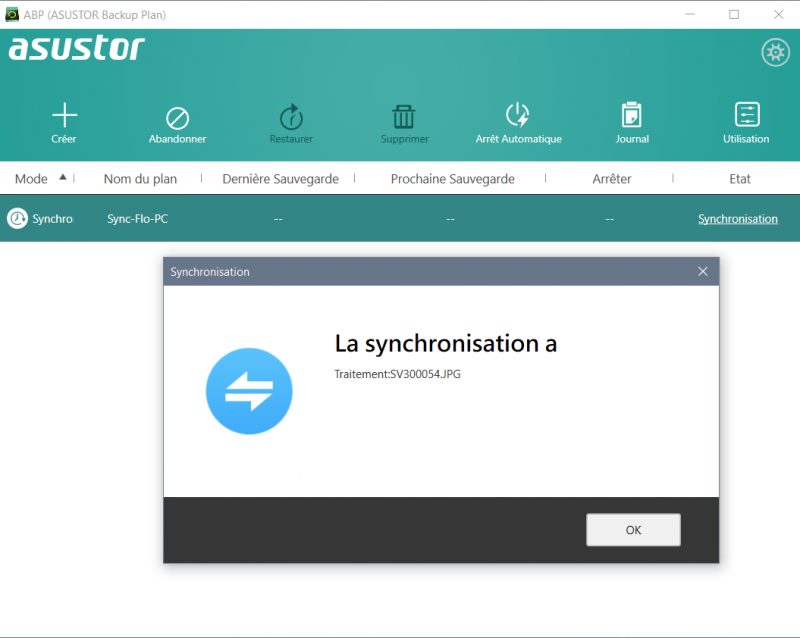The image size is (800, 638).
Task: Sort by Dernière Sauvegarde column
Action: [x=281, y=179]
